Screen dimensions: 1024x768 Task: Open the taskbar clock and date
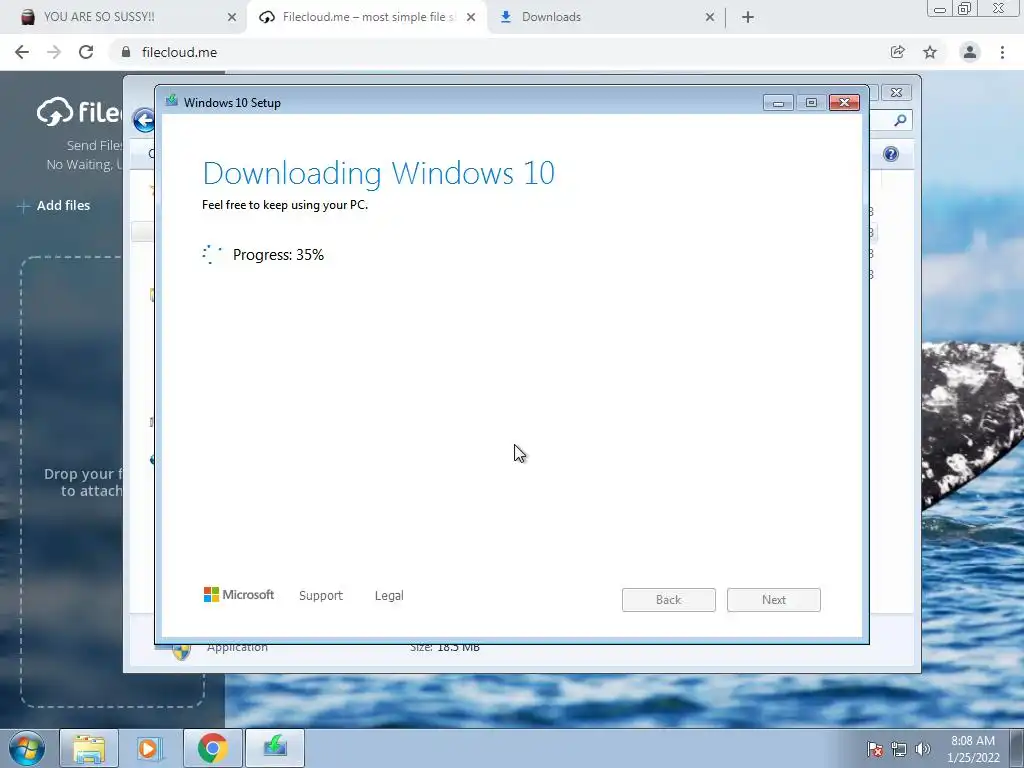point(973,749)
